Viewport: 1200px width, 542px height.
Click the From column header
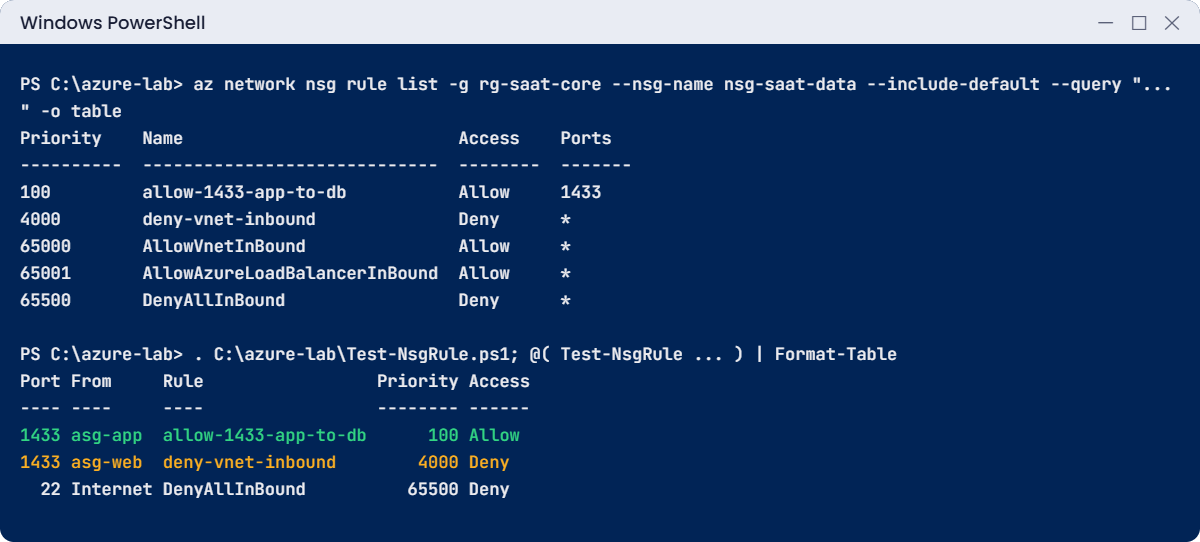[x=91, y=381]
